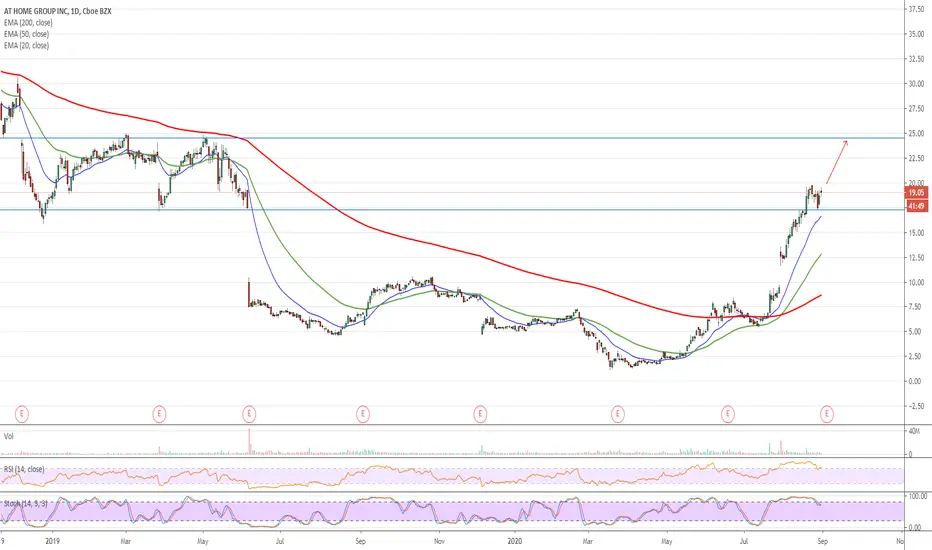The image size is (932, 550).
Task: Click the current price label 19.05
Action: (x=916, y=193)
